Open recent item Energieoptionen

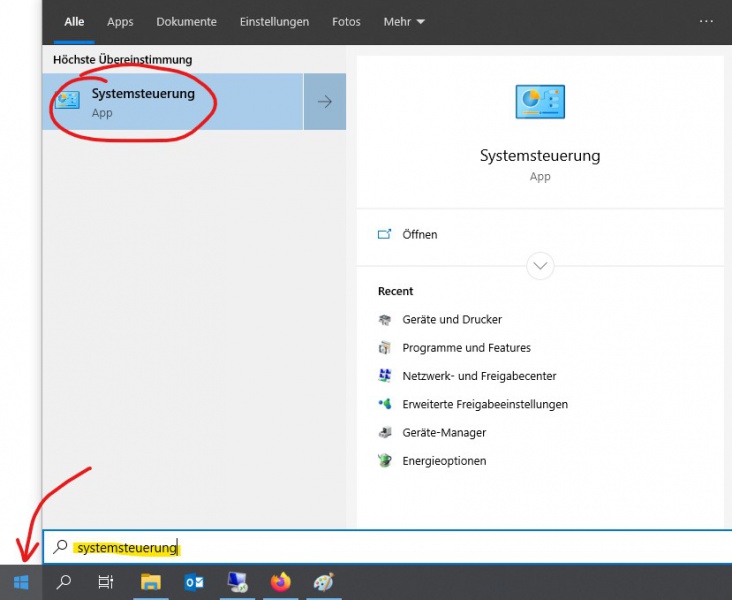(444, 461)
